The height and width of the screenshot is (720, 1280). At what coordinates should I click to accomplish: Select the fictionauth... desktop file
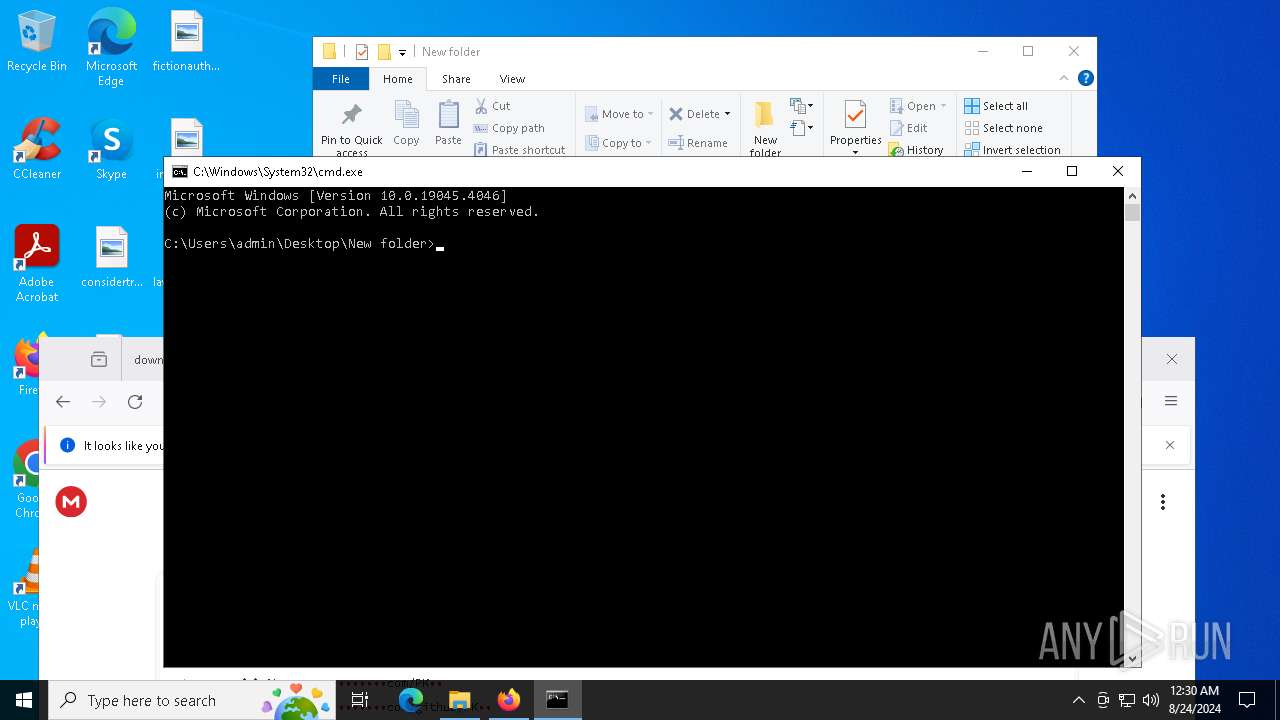[x=186, y=42]
